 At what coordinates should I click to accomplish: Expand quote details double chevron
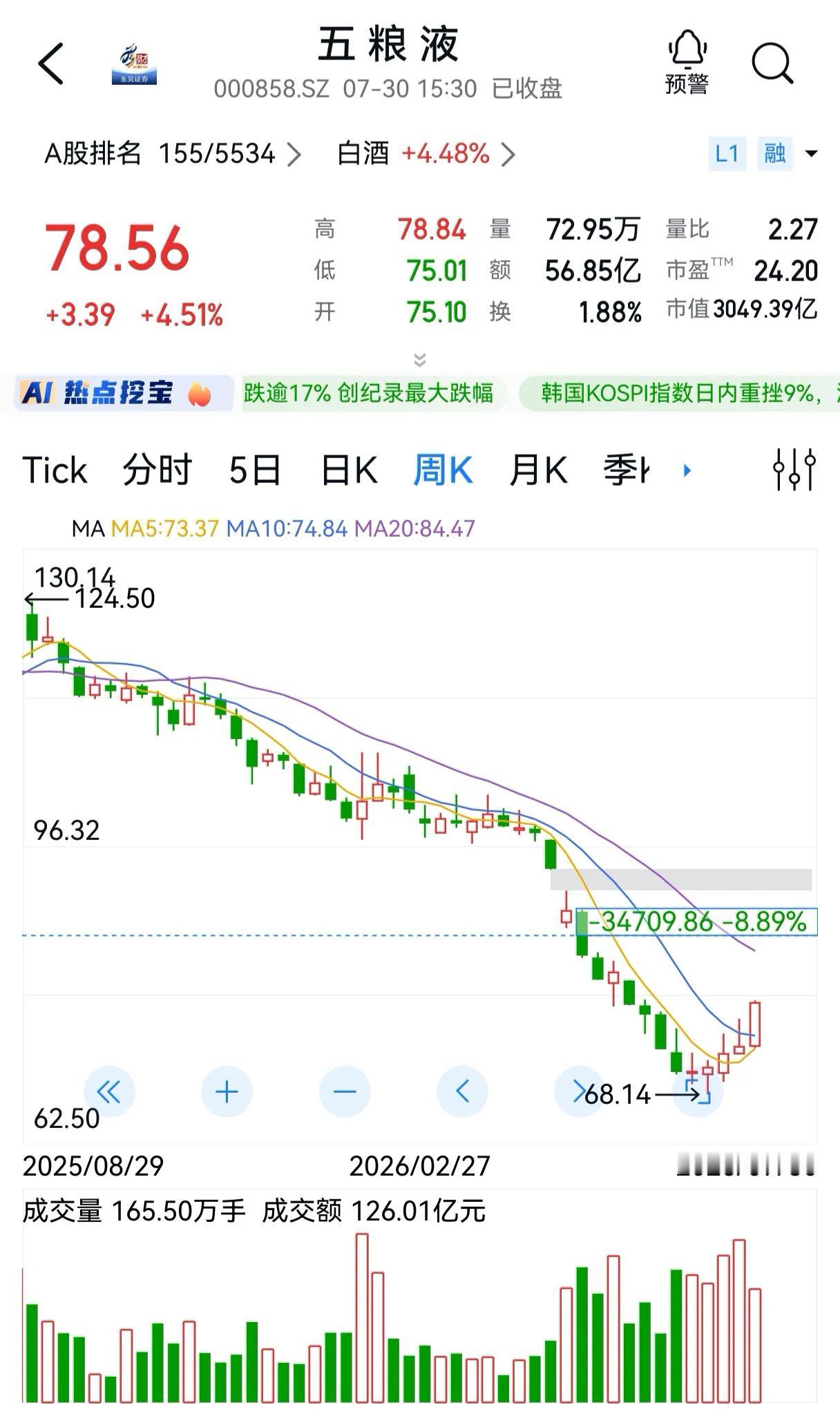click(x=419, y=359)
